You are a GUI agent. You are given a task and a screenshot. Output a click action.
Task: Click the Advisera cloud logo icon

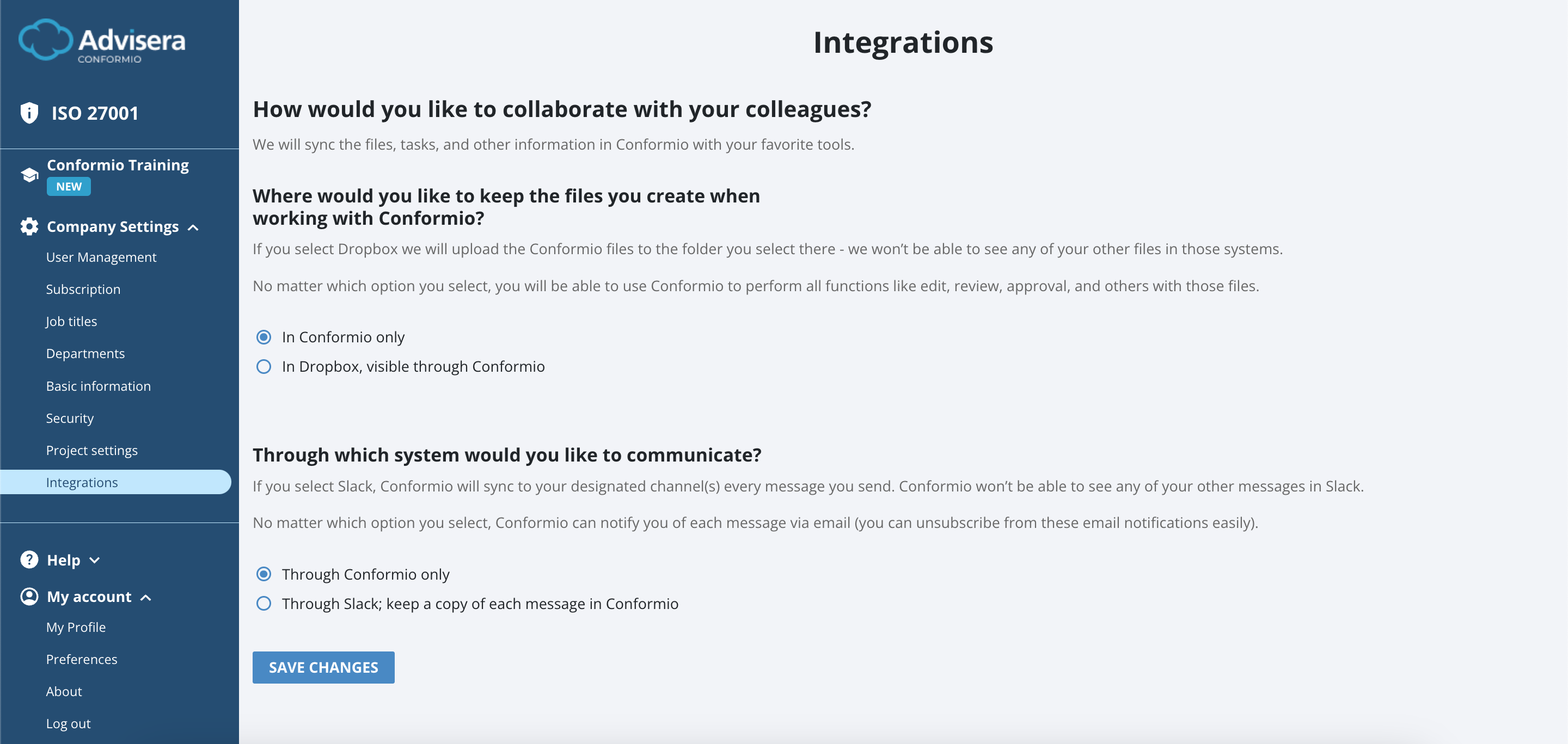[45, 40]
